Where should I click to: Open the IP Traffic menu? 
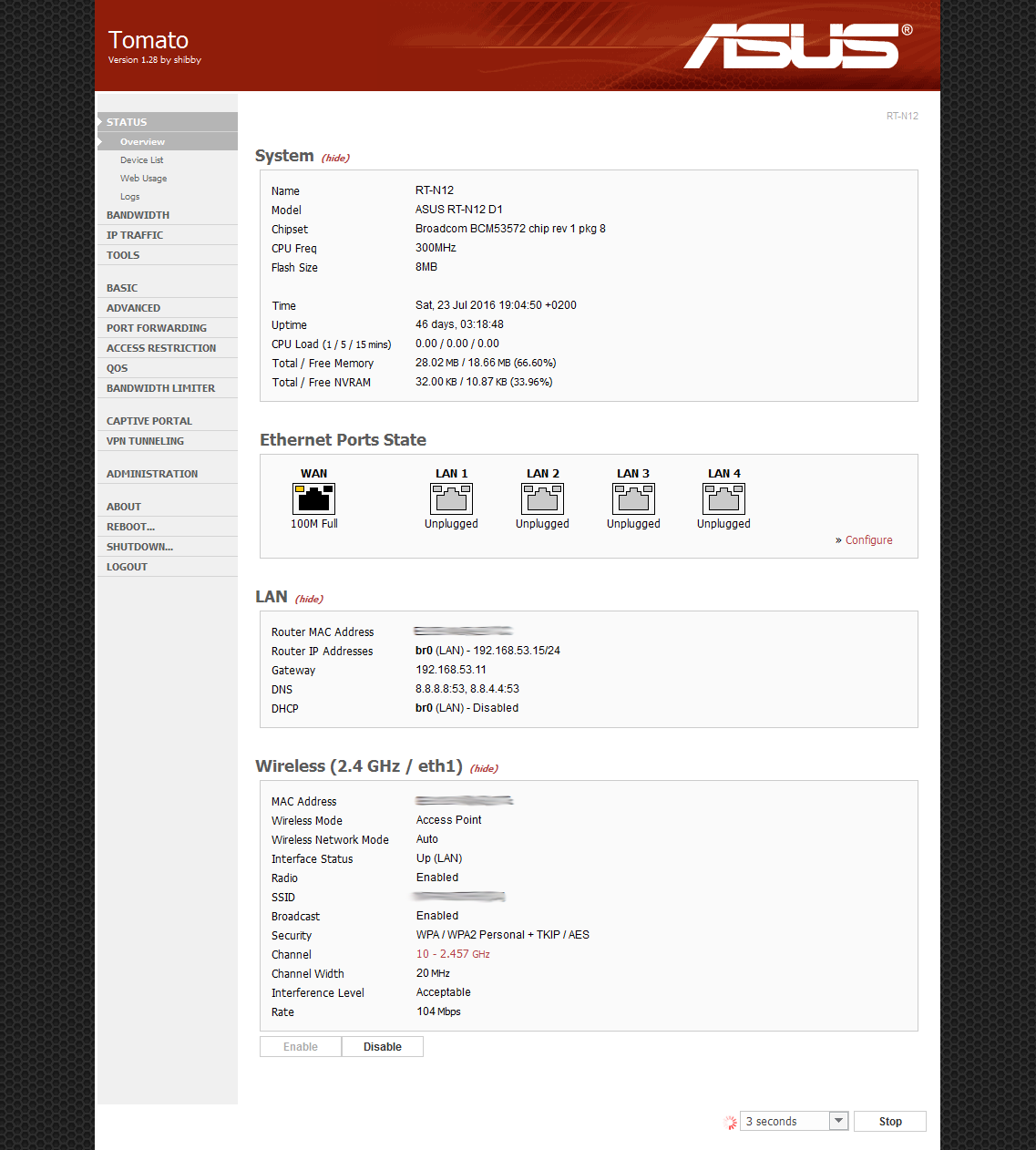click(168, 235)
